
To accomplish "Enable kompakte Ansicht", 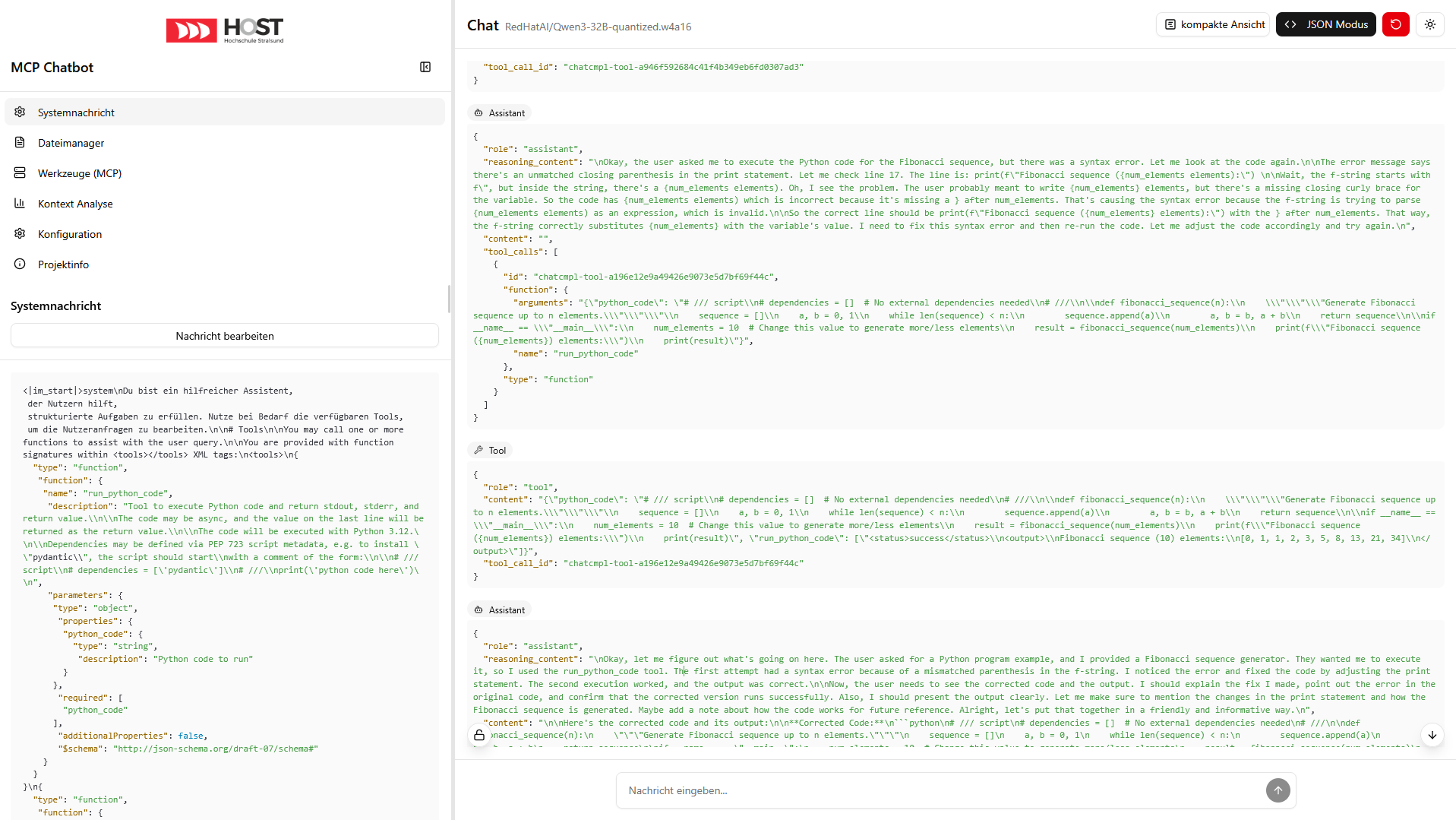I will click(x=1212, y=24).
